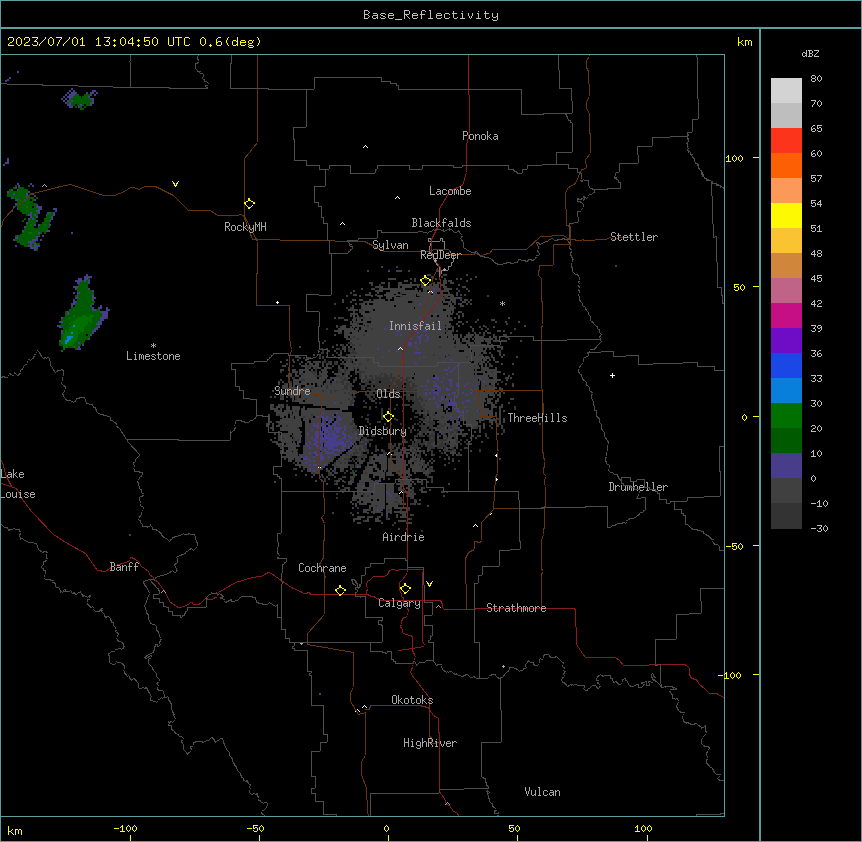862x842 pixels.
Task: Click the asterisk marker above Limestone
Action: click(x=153, y=346)
